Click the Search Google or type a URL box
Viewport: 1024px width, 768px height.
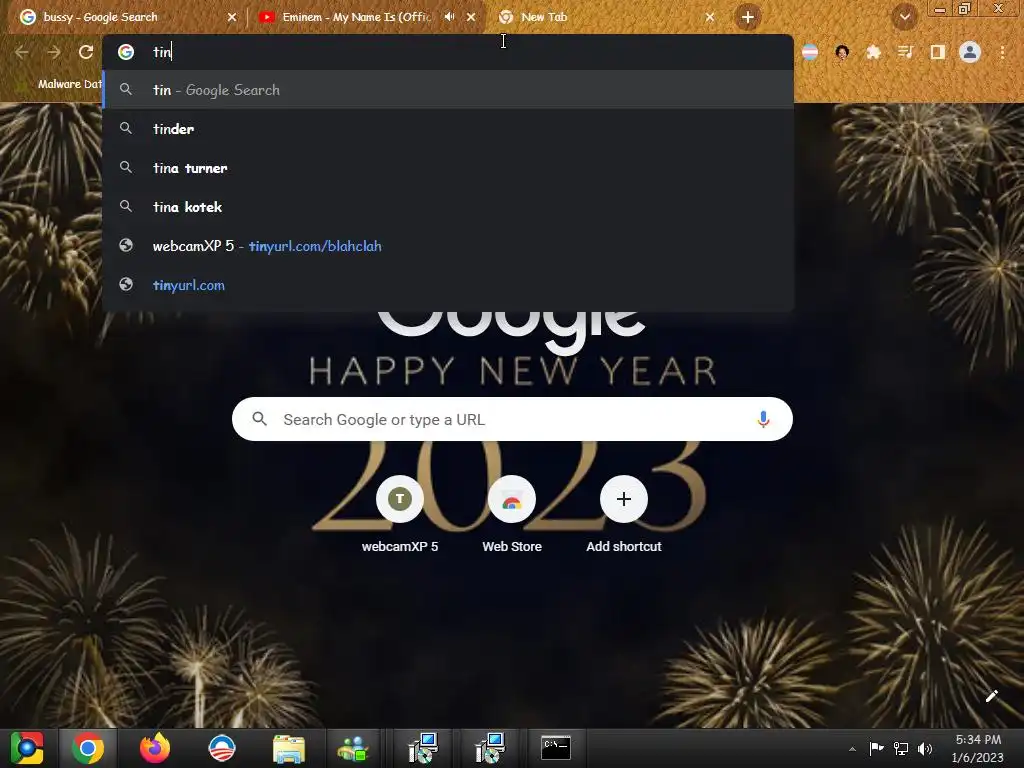pyautogui.click(x=512, y=419)
